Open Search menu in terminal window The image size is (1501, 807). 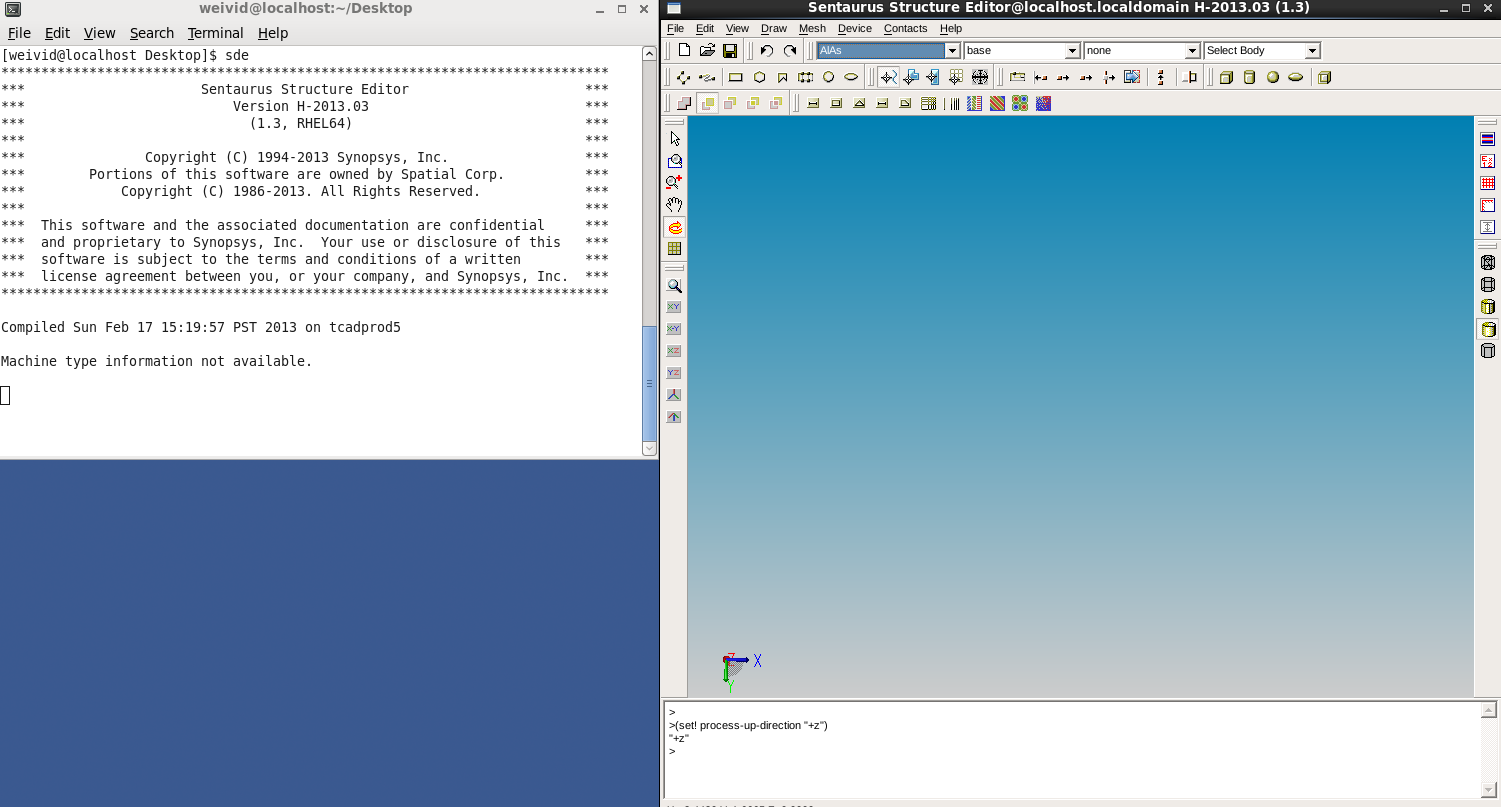pos(152,33)
